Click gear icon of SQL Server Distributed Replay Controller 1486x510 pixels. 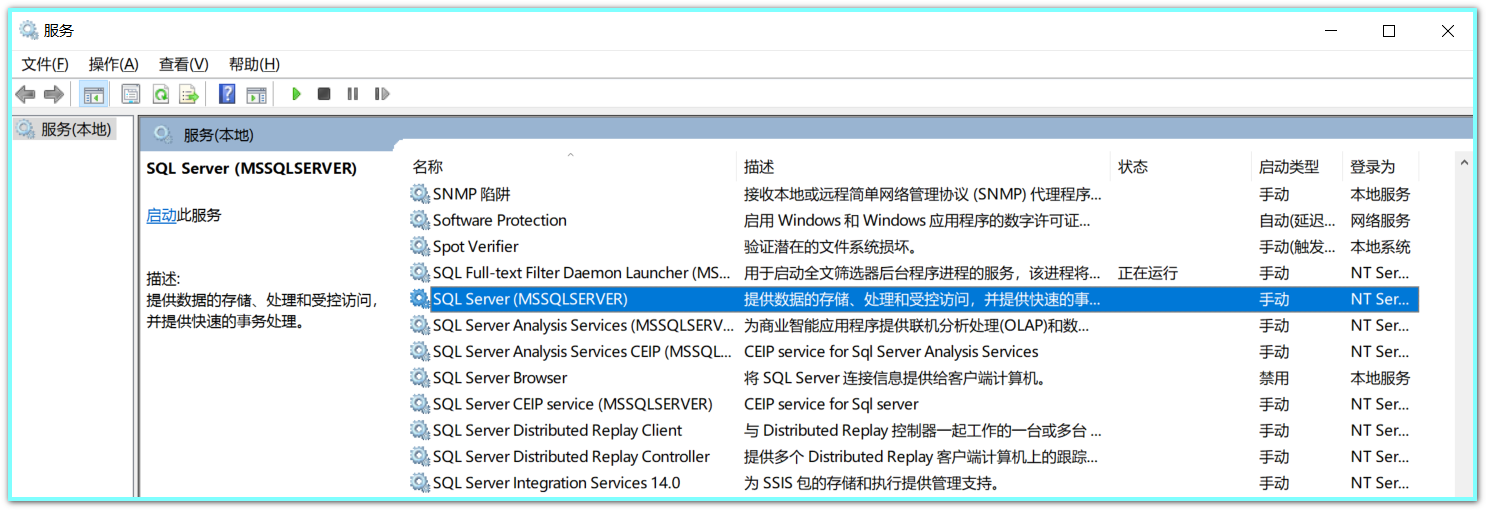(x=420, y=457)
